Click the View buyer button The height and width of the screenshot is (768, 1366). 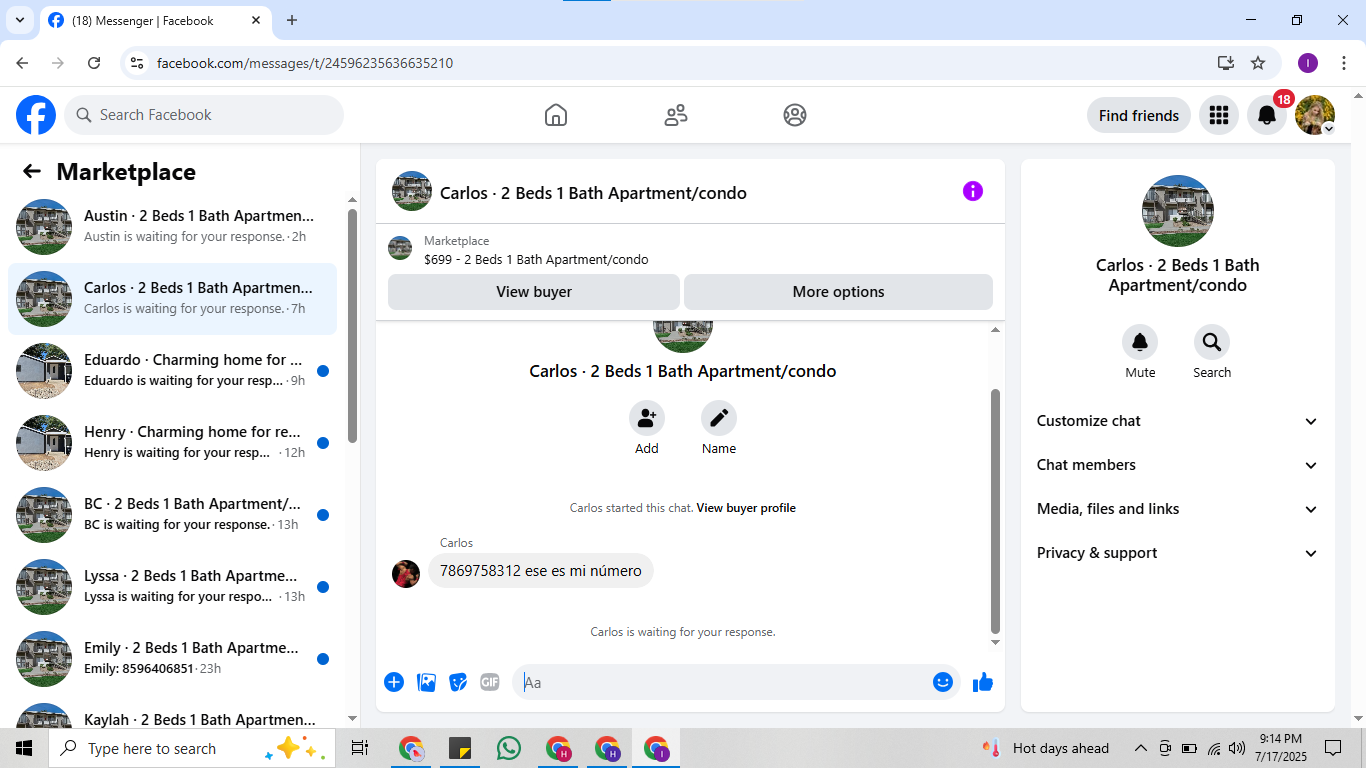tap(534, 292)
